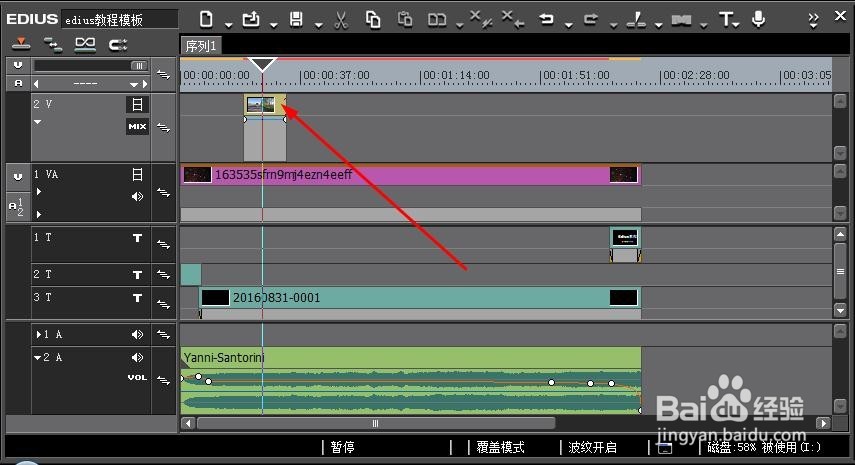855x465 pixels.
Task: Open the replace clip dropdown arrow
Action: pos(459,24)
